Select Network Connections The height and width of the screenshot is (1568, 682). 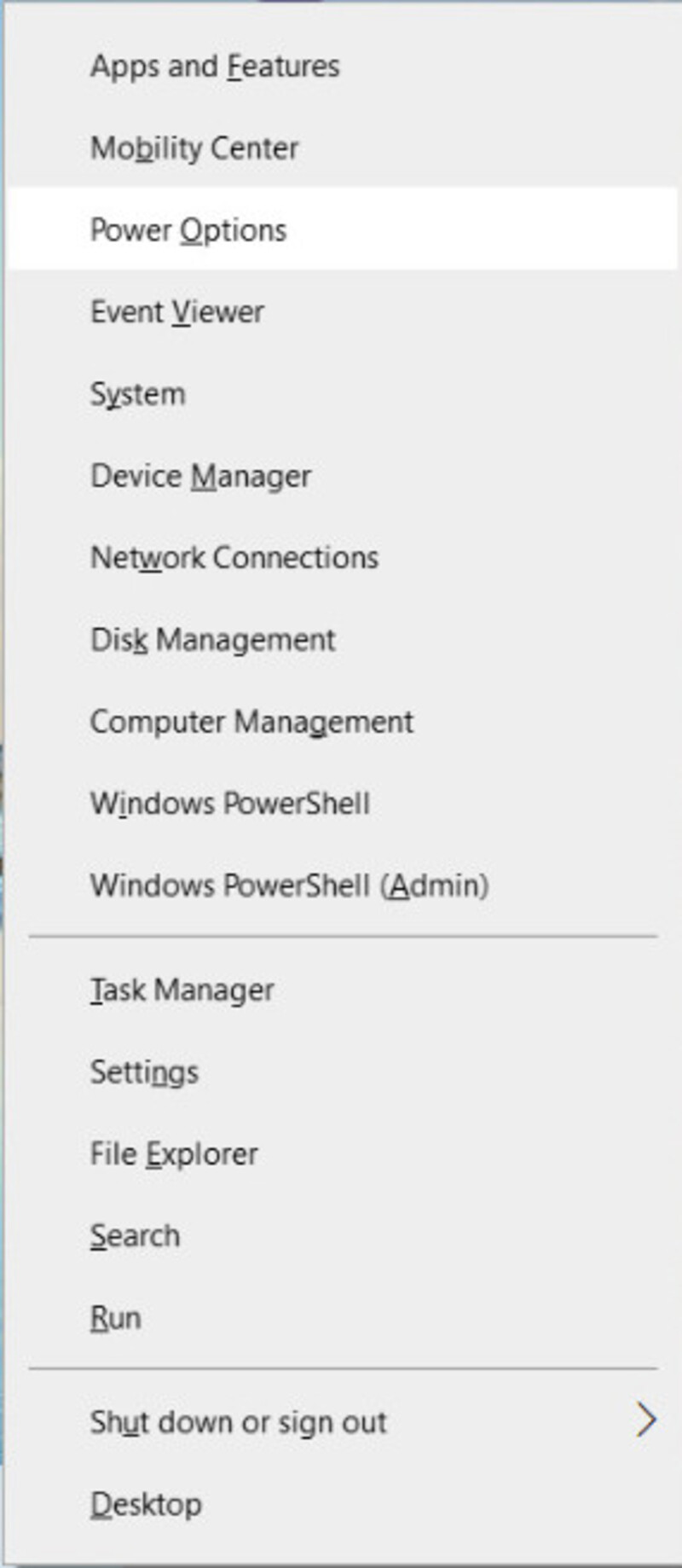[x=342, y=557]
